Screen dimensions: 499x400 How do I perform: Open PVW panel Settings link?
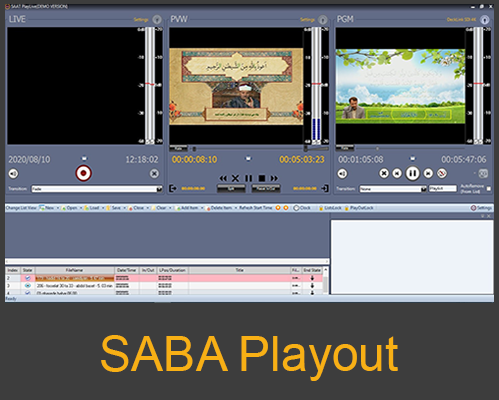(307, 20)
